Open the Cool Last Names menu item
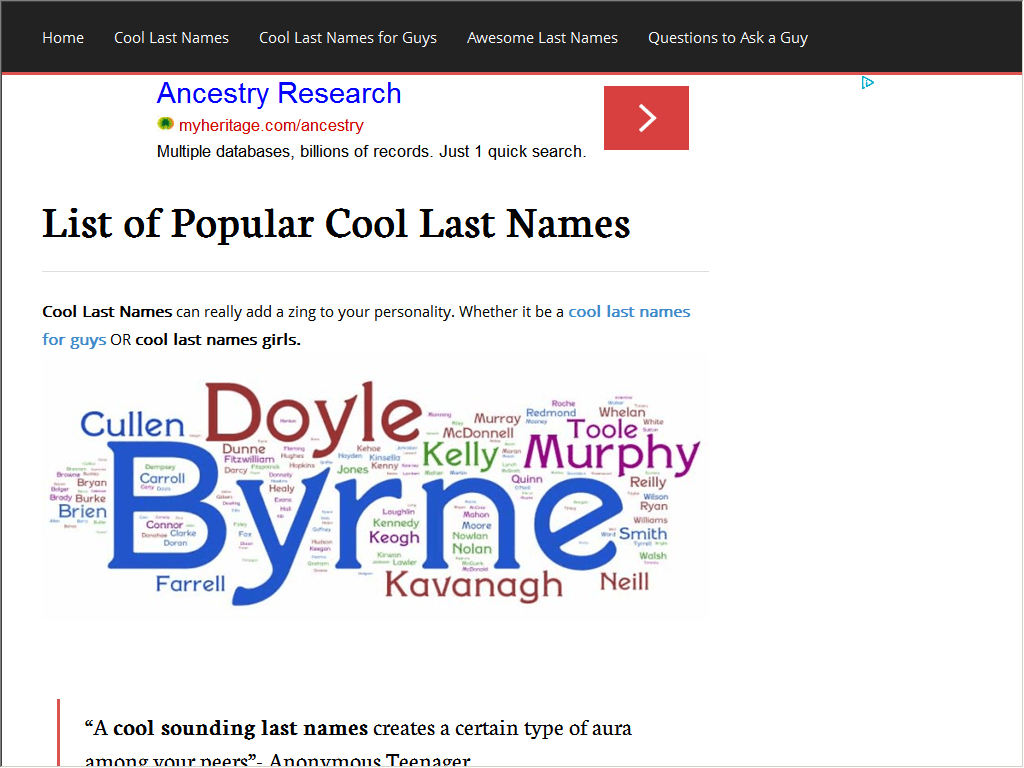 click(x=171, y=38)
